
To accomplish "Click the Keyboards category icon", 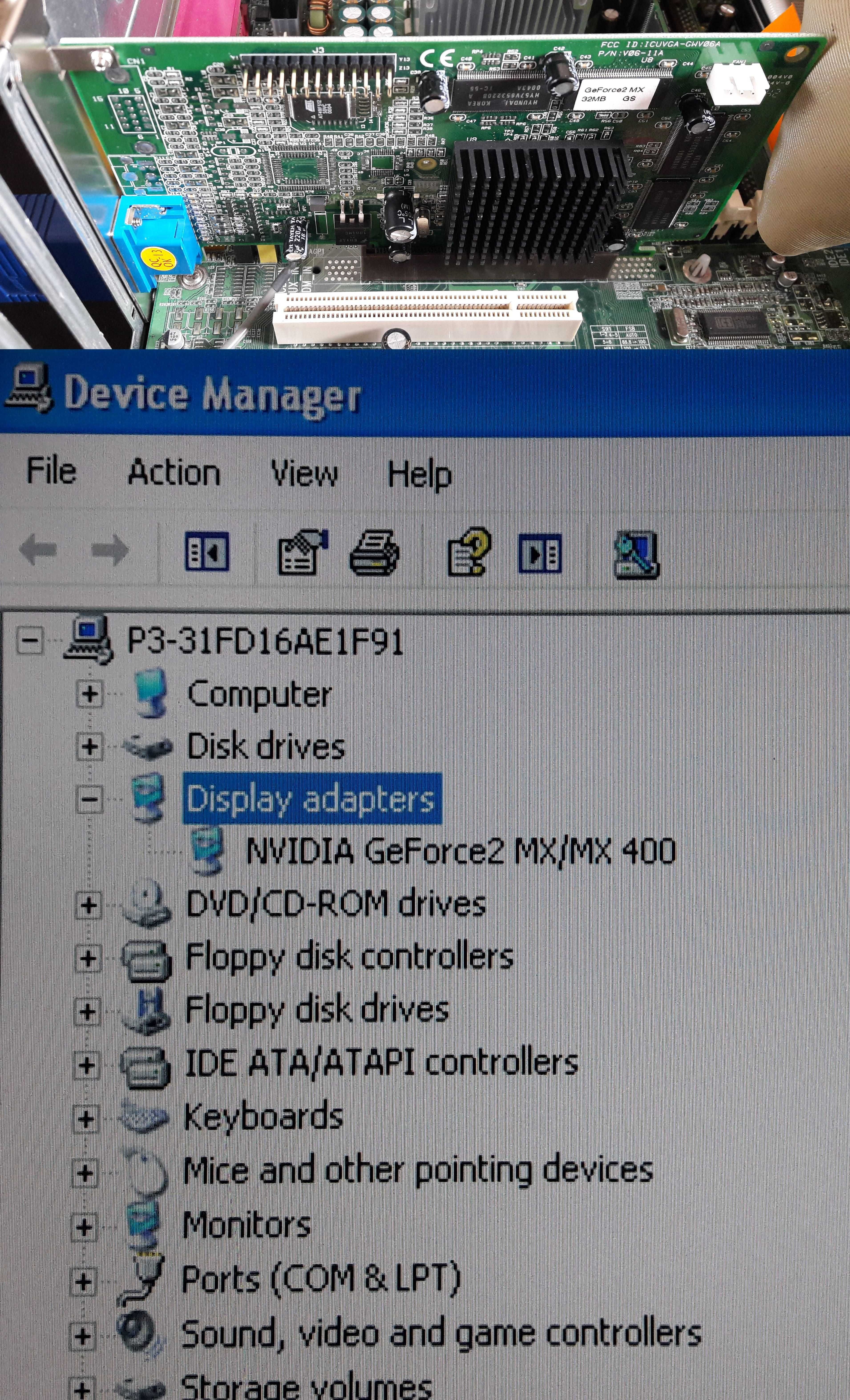I will click(x=144, y=1118).
